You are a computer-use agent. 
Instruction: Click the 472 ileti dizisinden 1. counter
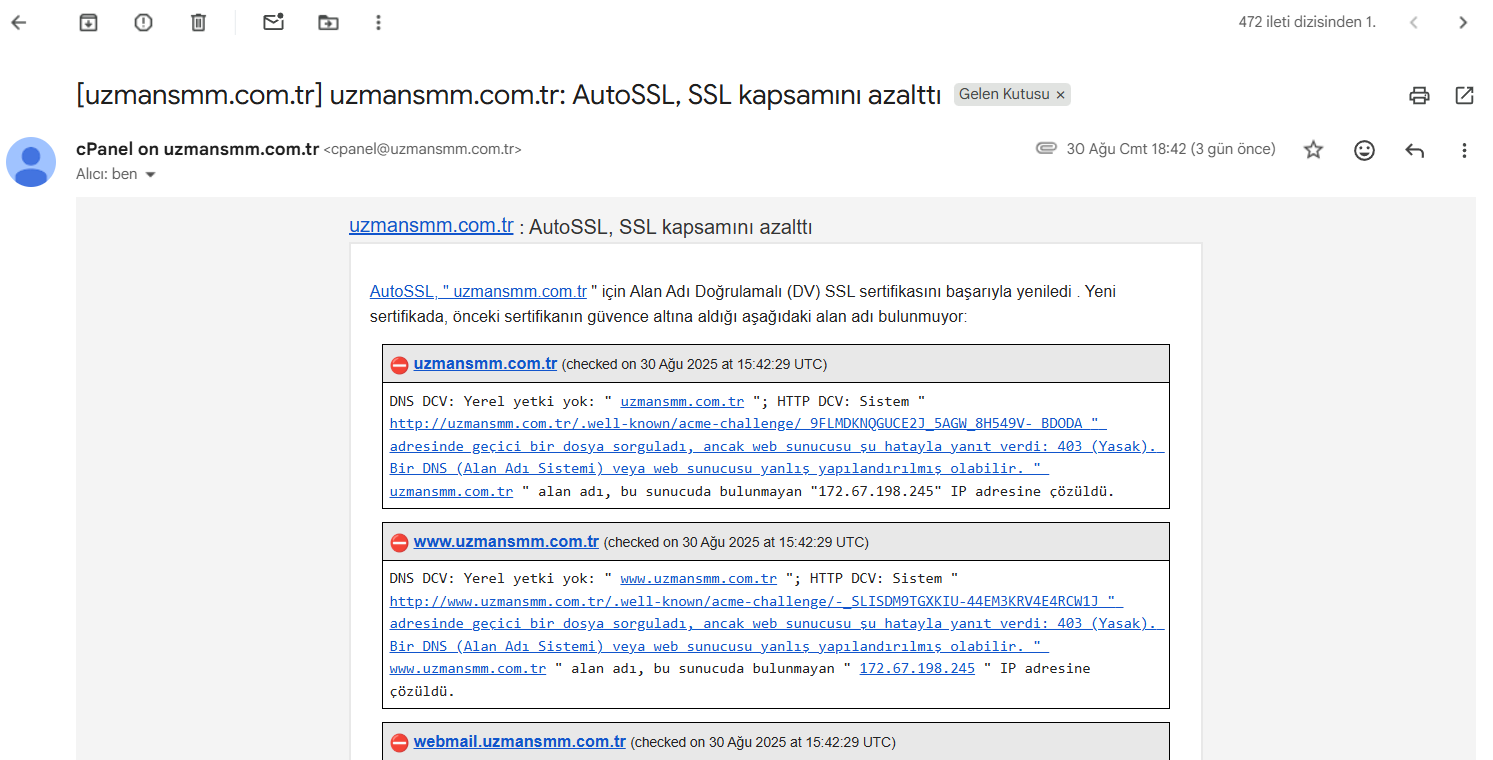pos(1306,22)
